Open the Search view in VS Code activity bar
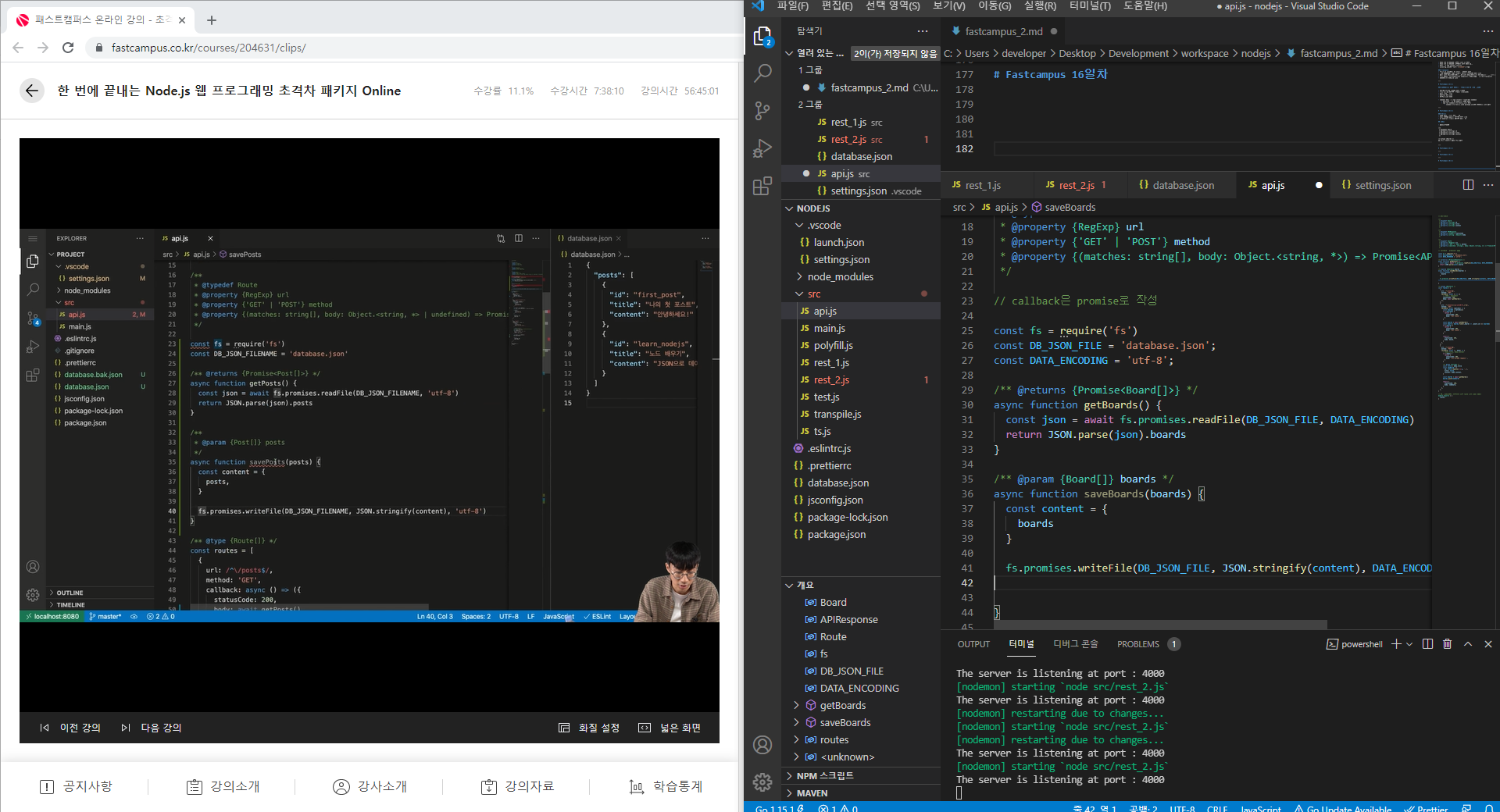This screenshot has width=1500, height=812. coord(762,73)
